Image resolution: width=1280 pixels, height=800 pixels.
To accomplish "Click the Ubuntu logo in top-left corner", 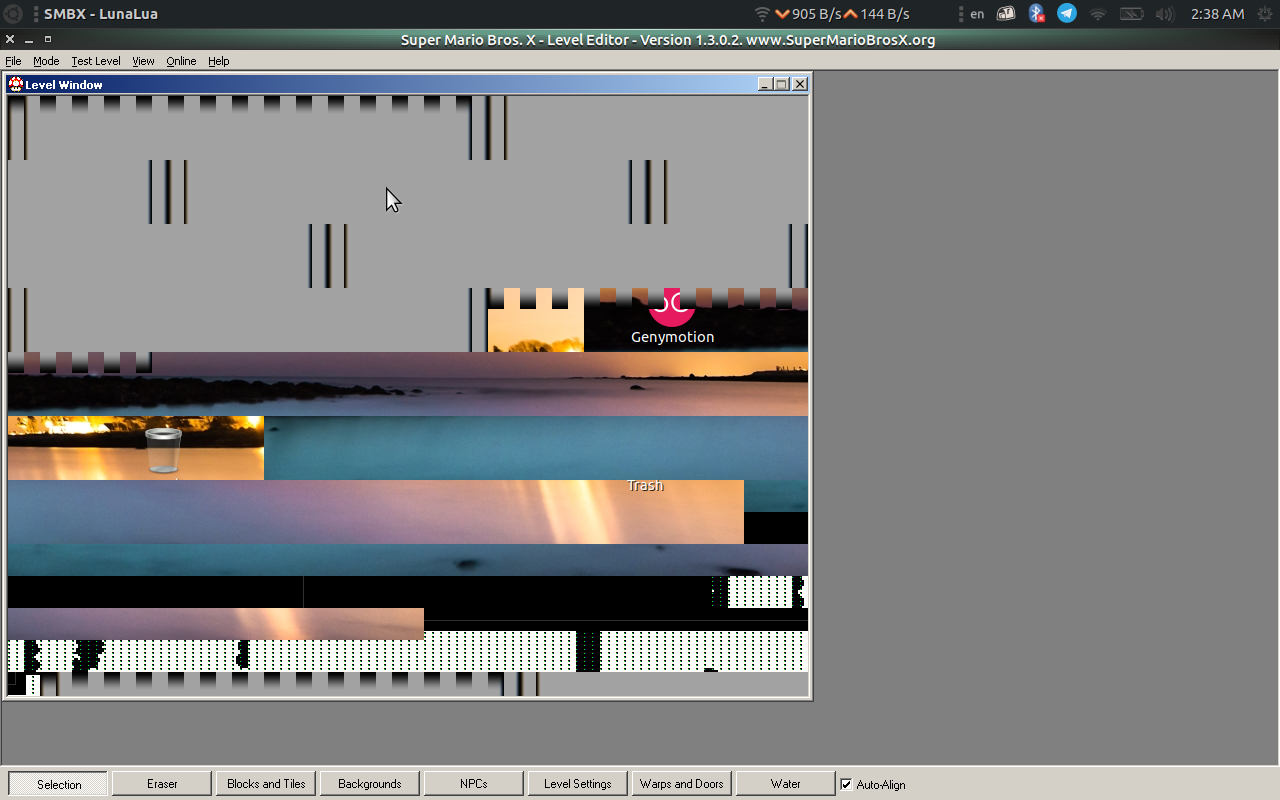I will coord(15,14).
